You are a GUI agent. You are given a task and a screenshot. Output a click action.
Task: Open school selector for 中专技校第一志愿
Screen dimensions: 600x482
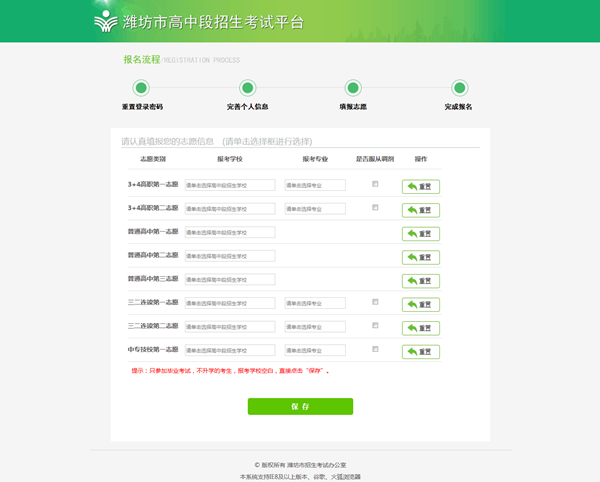point(229,351)
